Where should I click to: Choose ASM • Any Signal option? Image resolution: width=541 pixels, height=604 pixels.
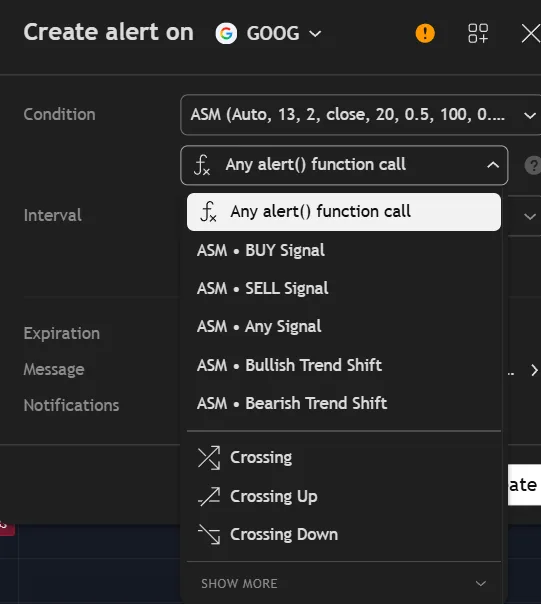(344, 327)
